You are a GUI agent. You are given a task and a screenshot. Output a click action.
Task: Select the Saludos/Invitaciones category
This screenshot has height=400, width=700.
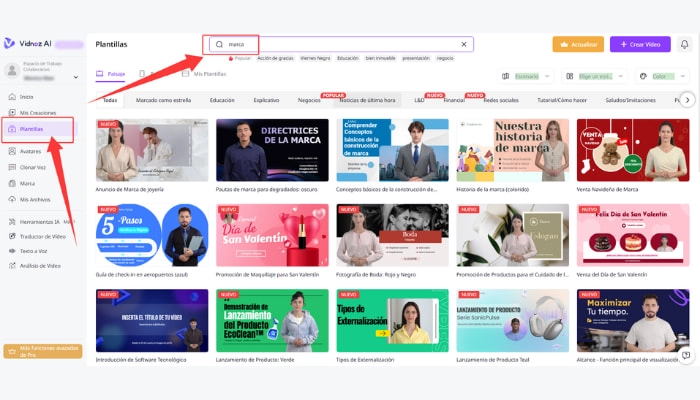[x=630, y=100]
